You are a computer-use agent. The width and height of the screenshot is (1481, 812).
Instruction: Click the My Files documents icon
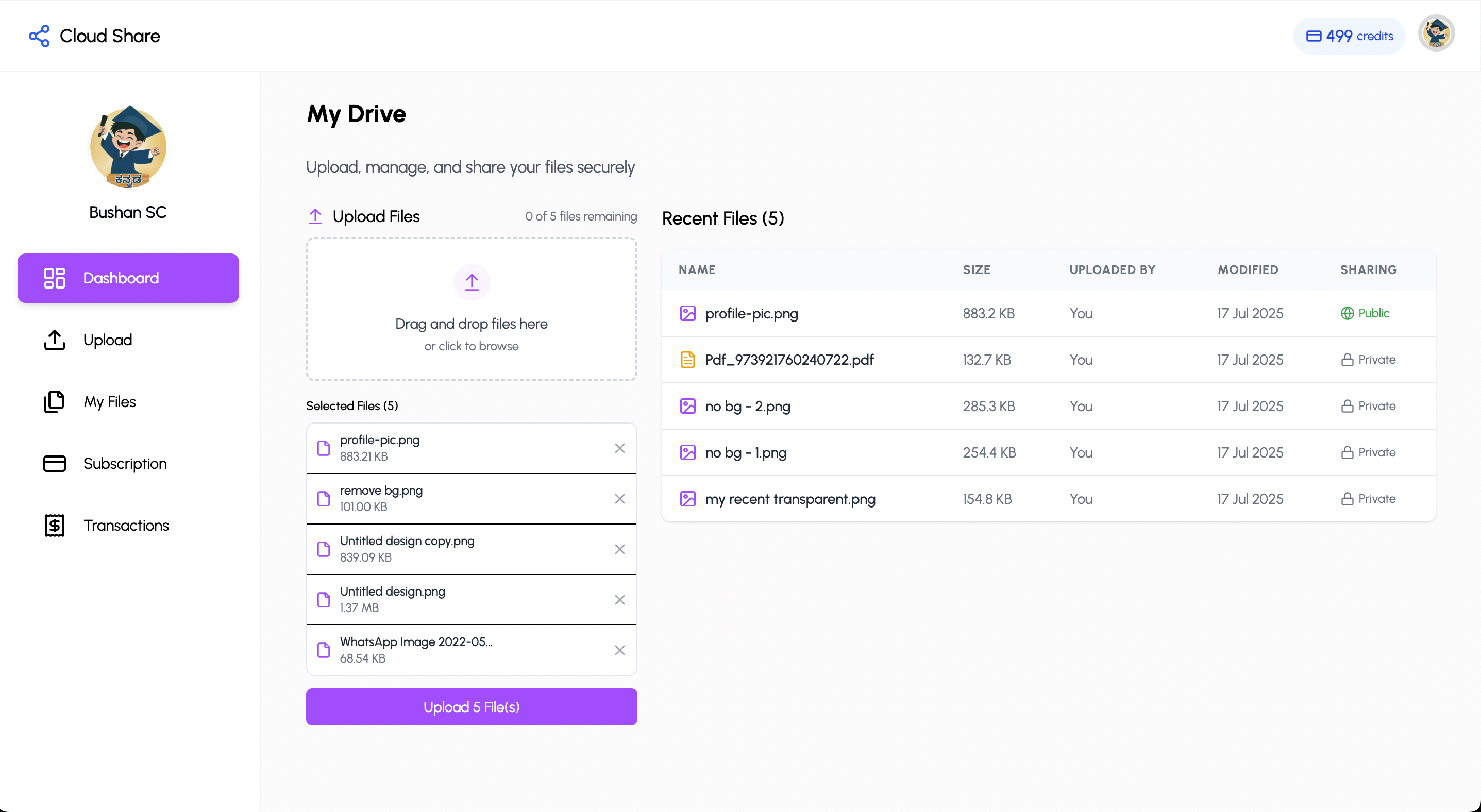55,402
